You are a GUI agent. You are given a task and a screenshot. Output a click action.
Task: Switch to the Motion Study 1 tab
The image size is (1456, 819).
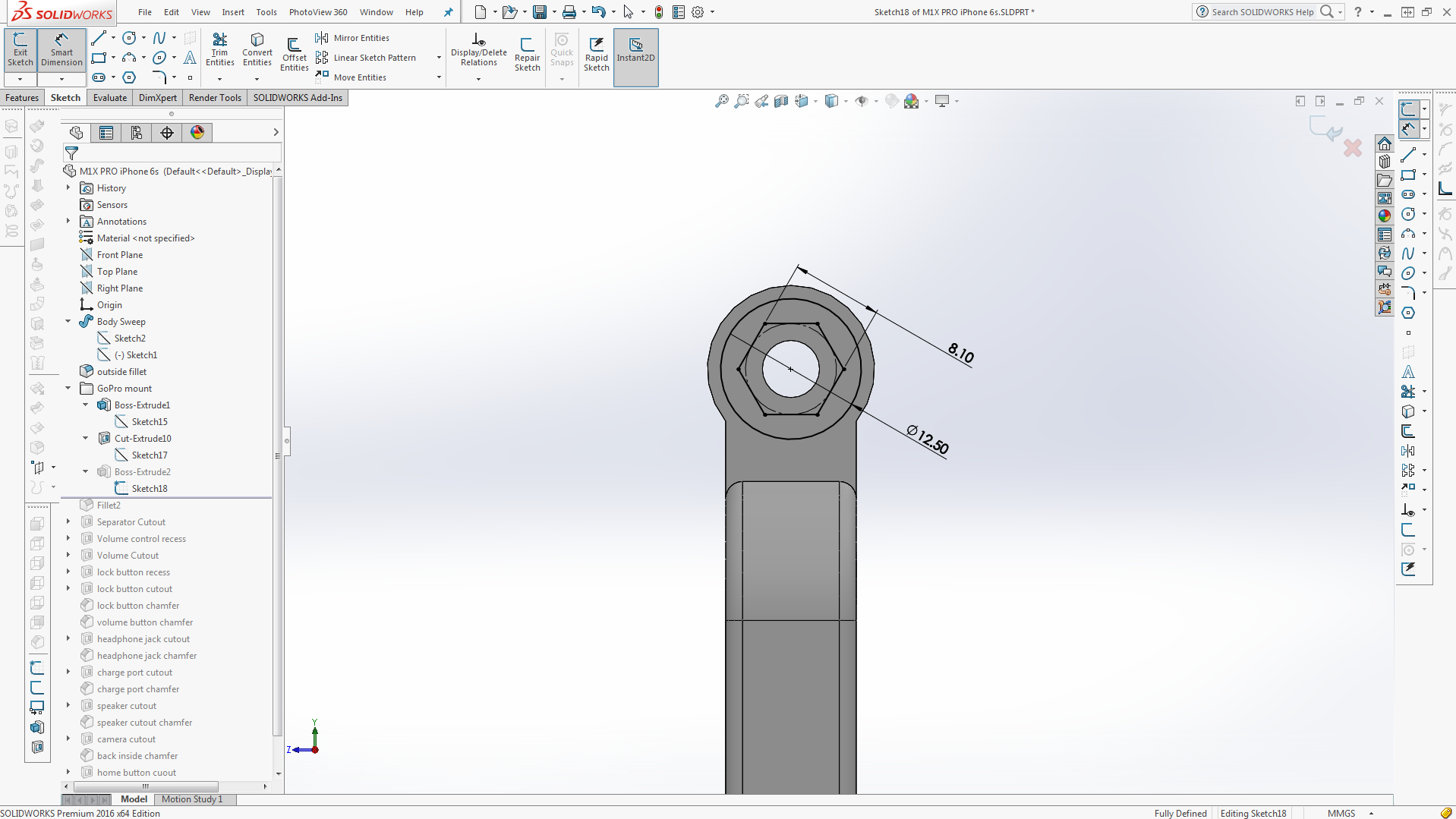coord(192,799)
